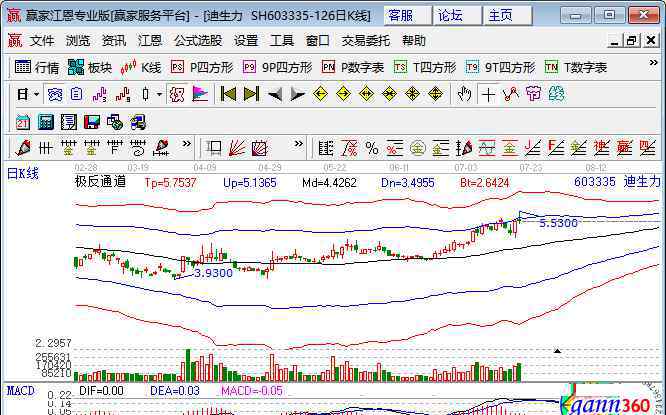The image size is (666, 415).
Task: Open the calculator icon
Action: coord(46,122)
